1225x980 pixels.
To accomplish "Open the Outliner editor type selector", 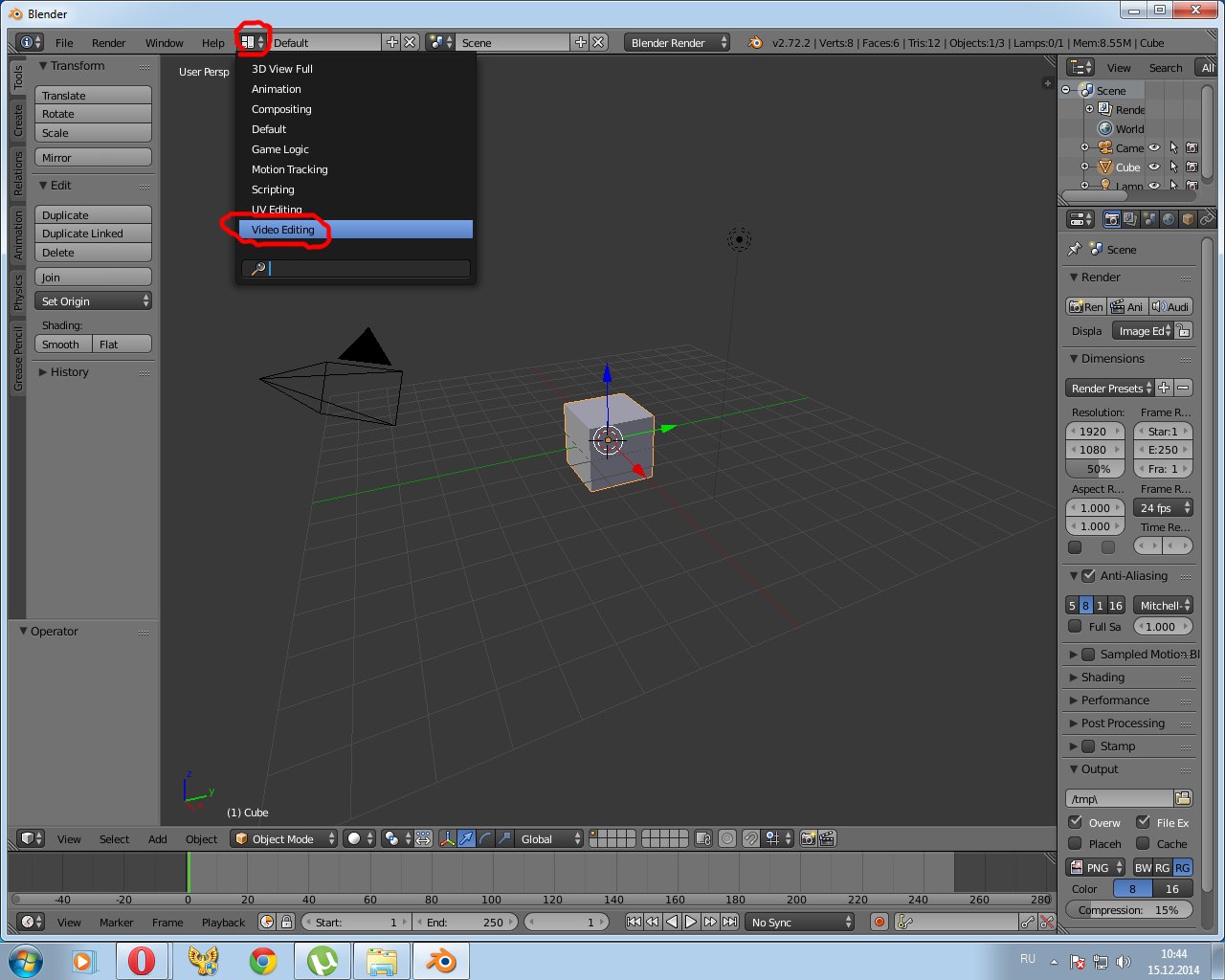I will 1080,67.
